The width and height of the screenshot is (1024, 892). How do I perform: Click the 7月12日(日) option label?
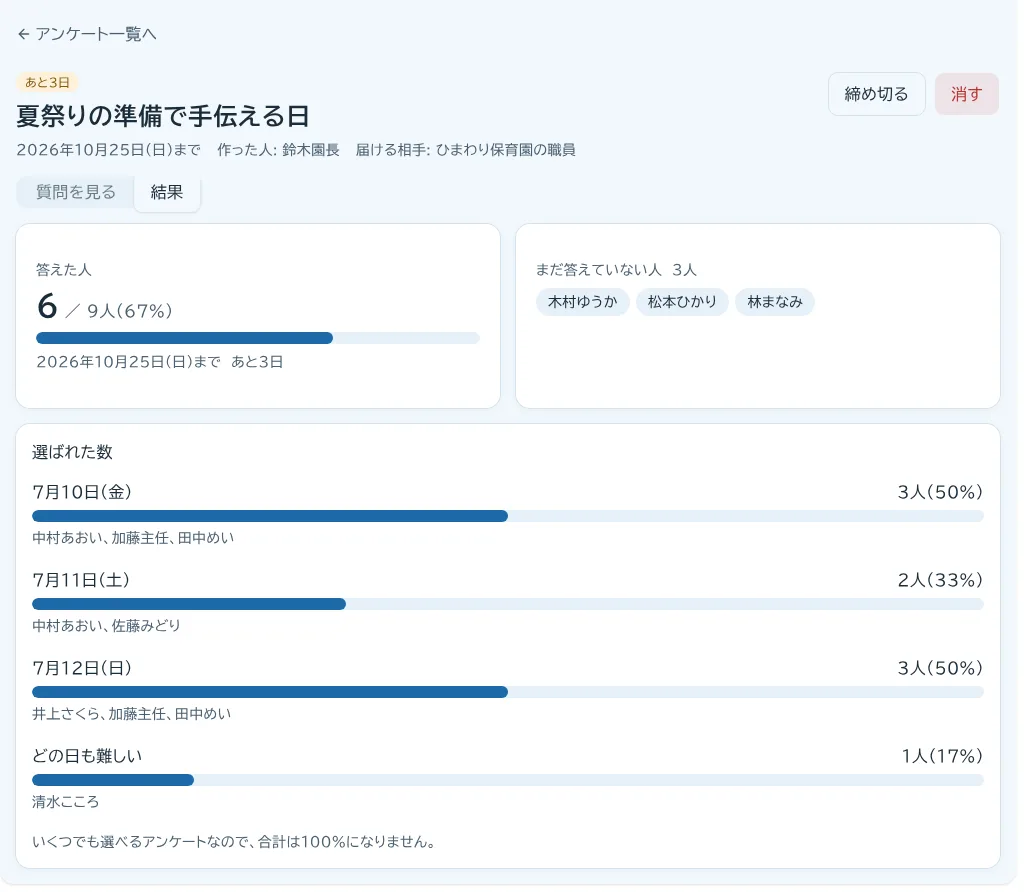82,668
